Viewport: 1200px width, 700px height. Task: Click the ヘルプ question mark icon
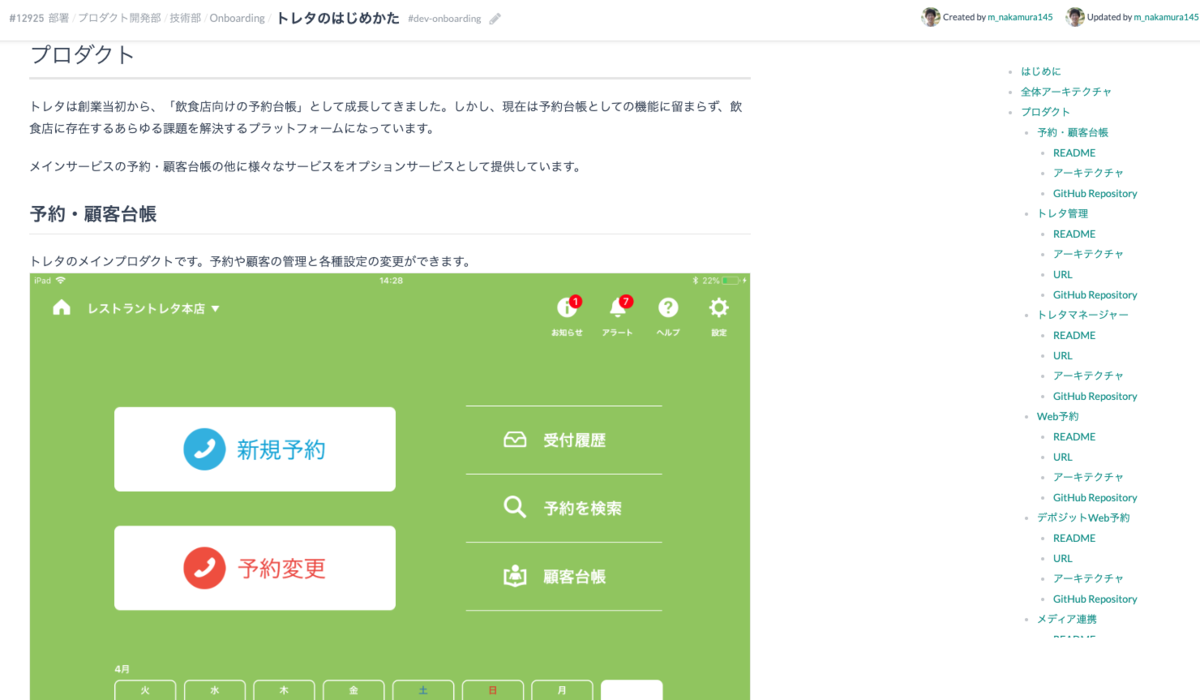point(668,308)
